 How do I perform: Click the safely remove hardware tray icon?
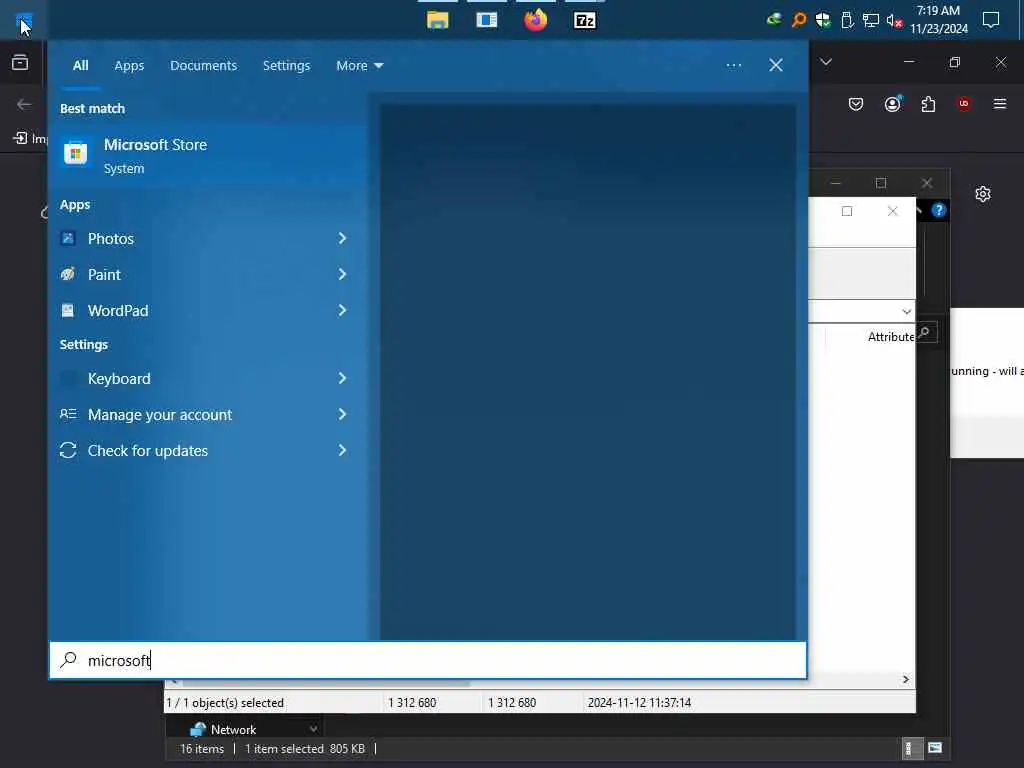click(x=847, y=20)
